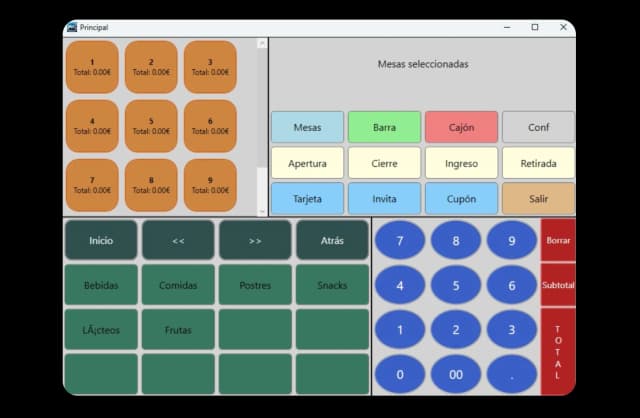Select table 2 tile
Image resolution: width=640 pixels, height=418 pixels.
pyautogui.click(x=151, y=67)
